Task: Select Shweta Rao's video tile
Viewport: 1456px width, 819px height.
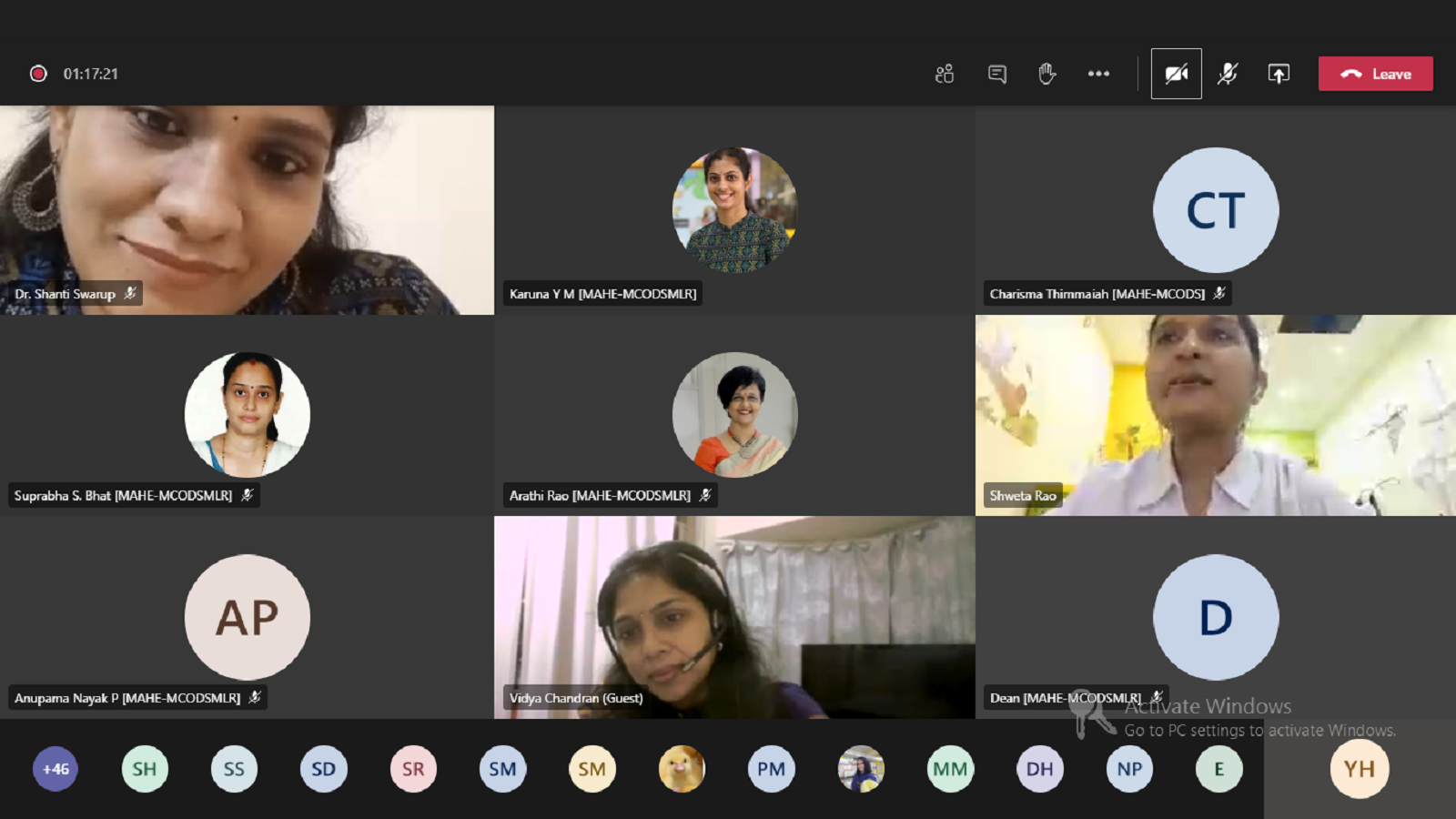Action: coord(1215,415)
